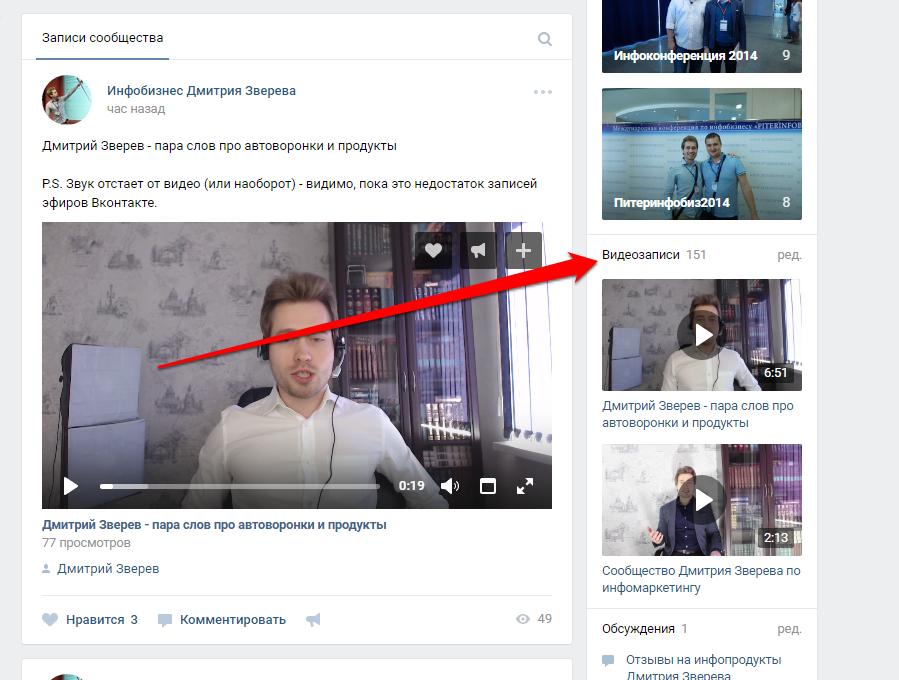Expand video to fullscreen
This screenshot has width=899, height=680.
coord(525,486)
